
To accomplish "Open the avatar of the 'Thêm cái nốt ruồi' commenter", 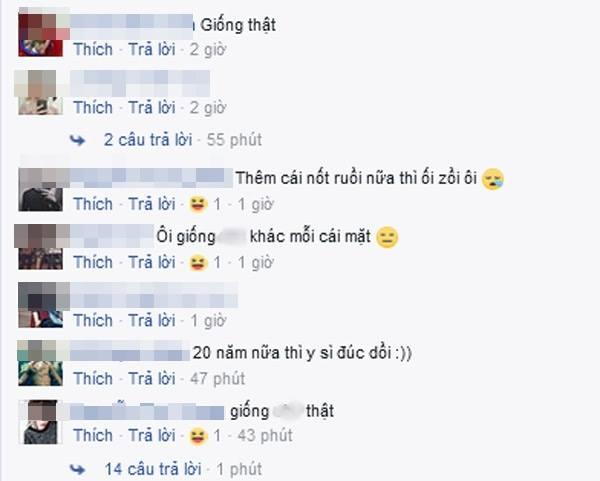I will pos(41,190).
